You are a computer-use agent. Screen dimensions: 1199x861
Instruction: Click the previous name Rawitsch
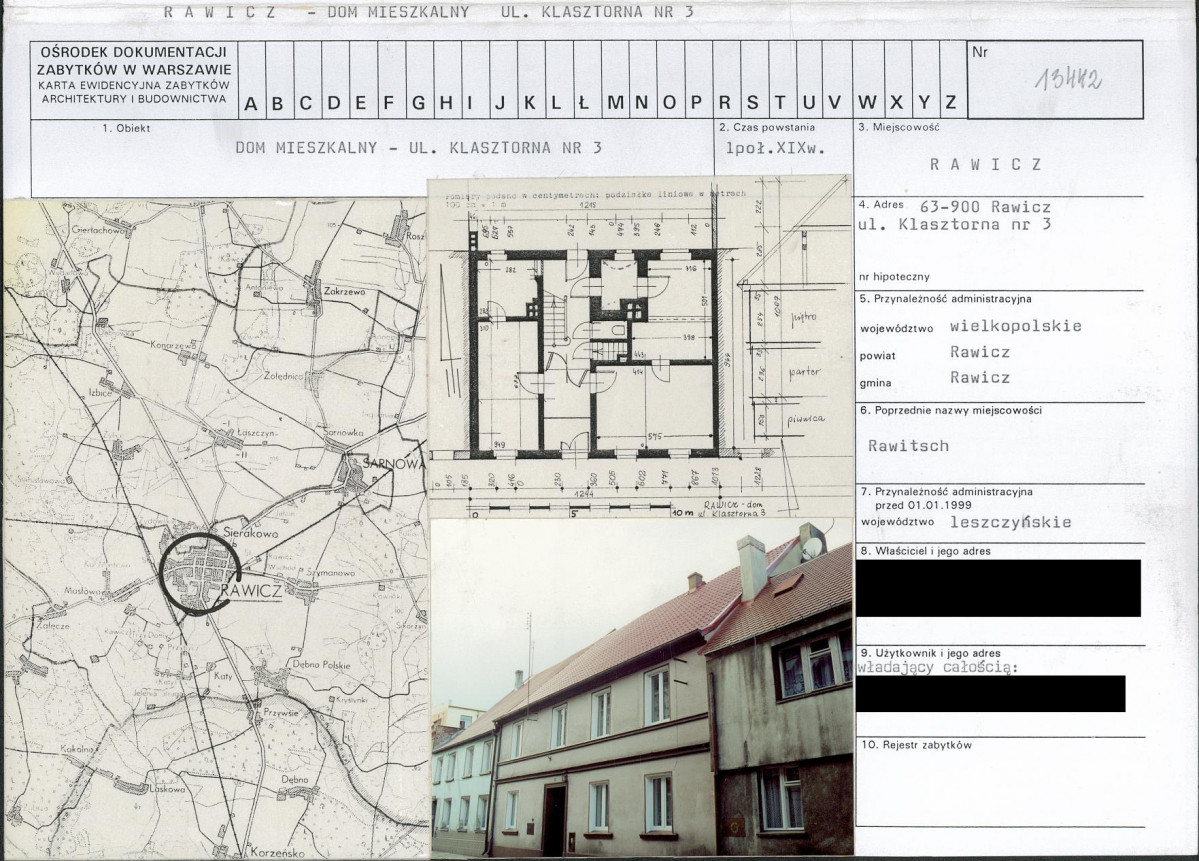908,446
